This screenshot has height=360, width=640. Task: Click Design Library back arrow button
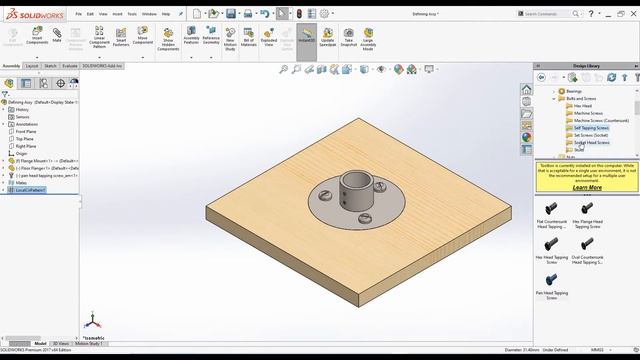541,77
